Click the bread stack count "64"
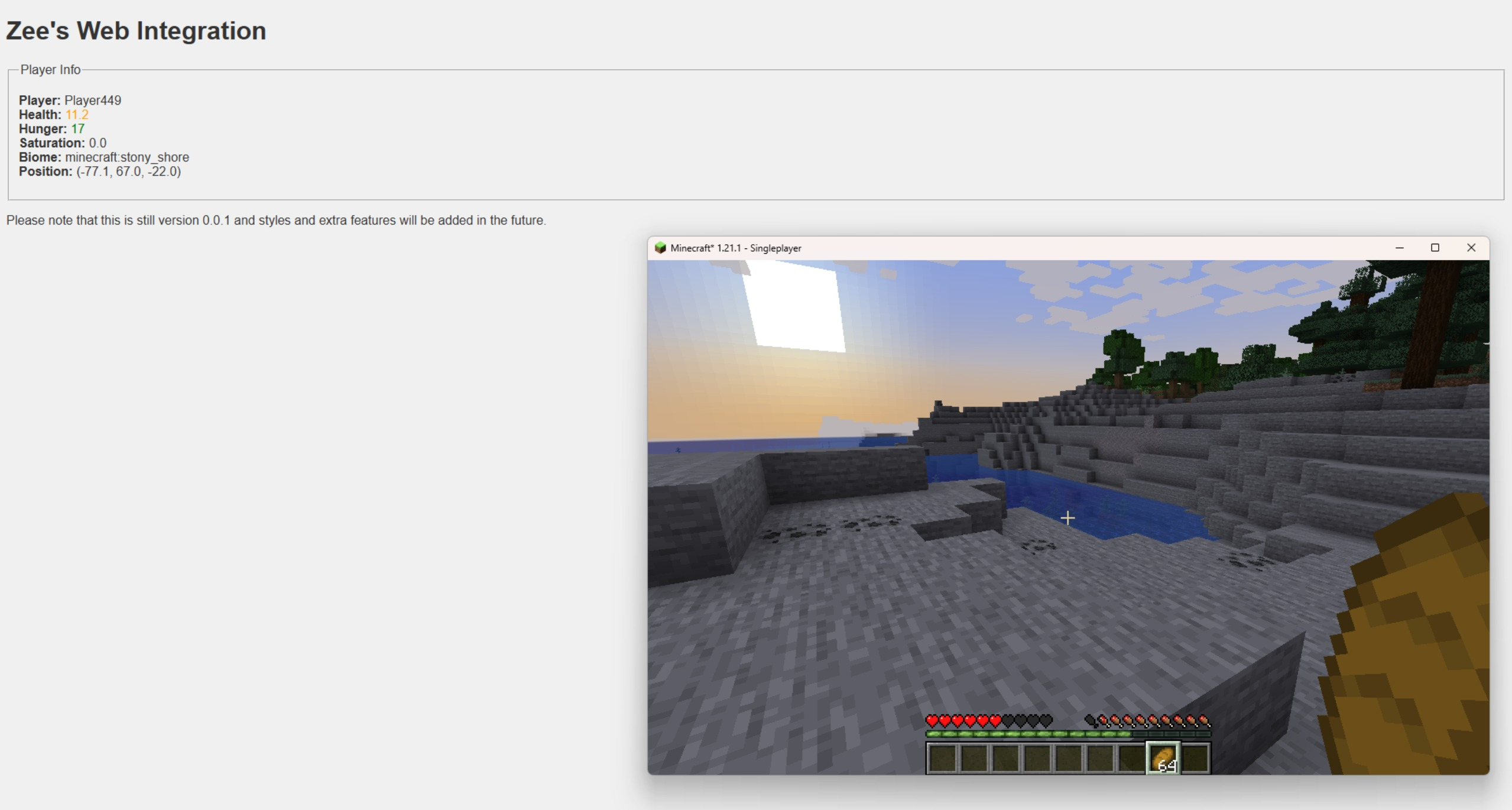Screen dimensions: 1512x810 tap(1167, 766)
